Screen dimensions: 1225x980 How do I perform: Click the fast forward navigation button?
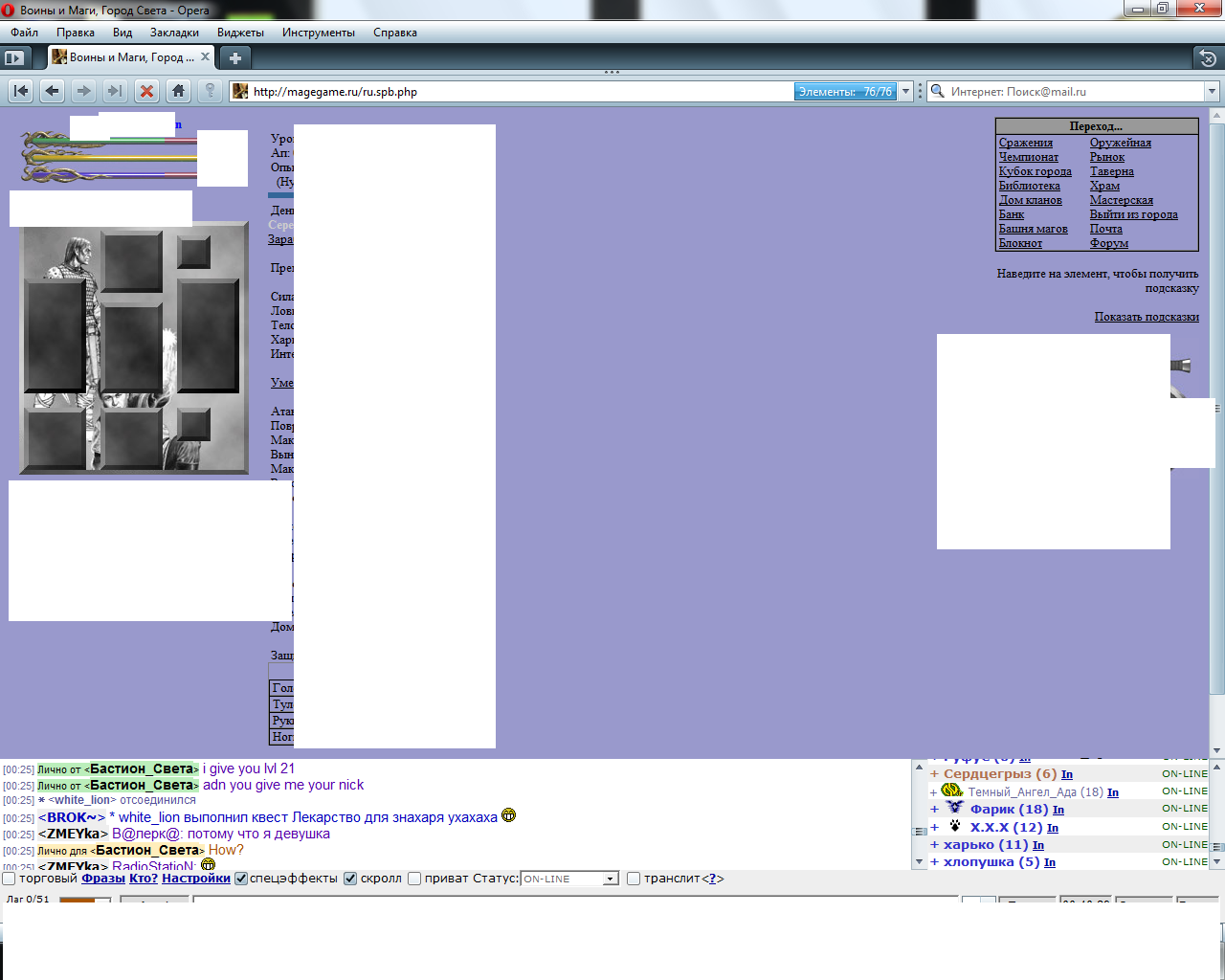(115, 91)
